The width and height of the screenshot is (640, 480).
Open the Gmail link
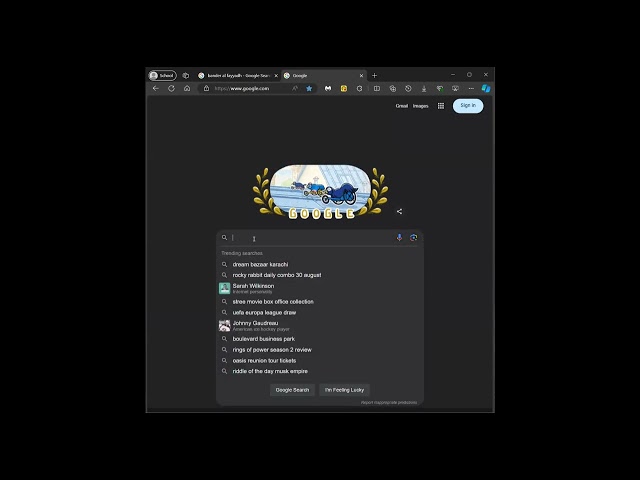point(402,106)
